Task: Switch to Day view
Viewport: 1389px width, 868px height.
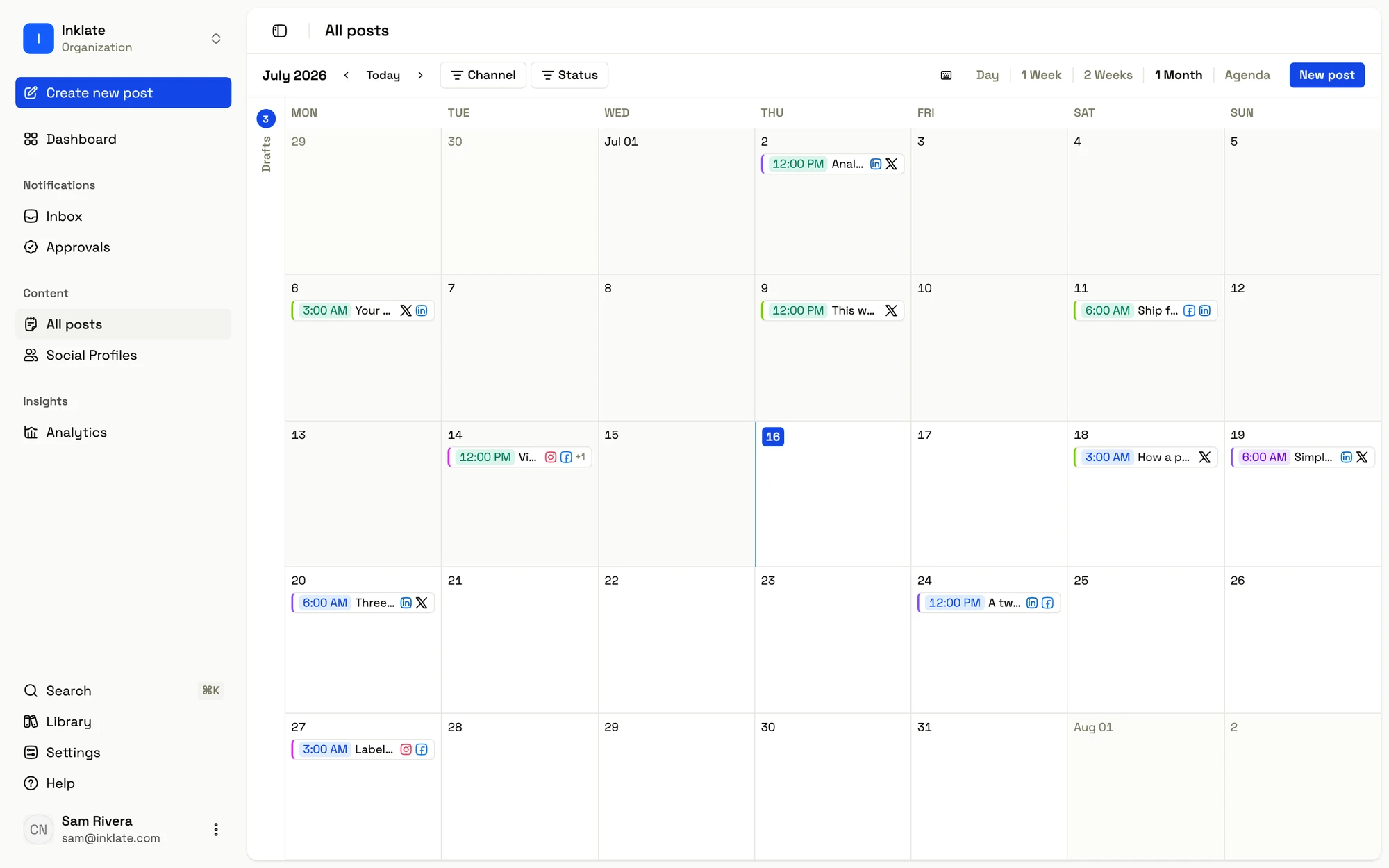Action: coord(987,75)
